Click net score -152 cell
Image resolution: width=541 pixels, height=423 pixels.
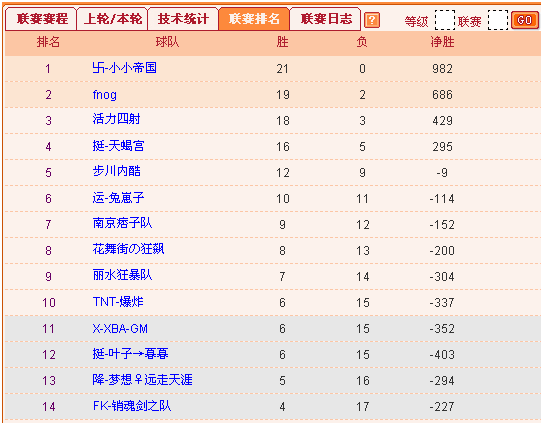point(442,225)
